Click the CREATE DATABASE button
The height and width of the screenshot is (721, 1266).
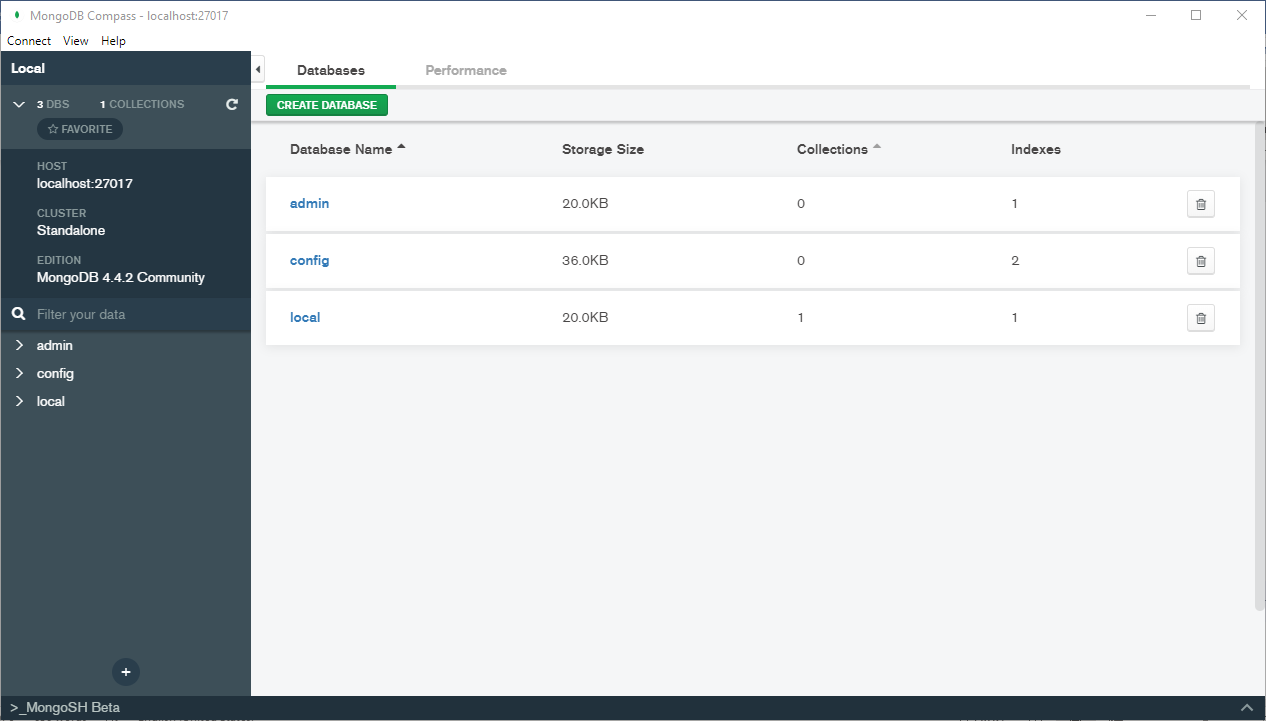(327, 105)
